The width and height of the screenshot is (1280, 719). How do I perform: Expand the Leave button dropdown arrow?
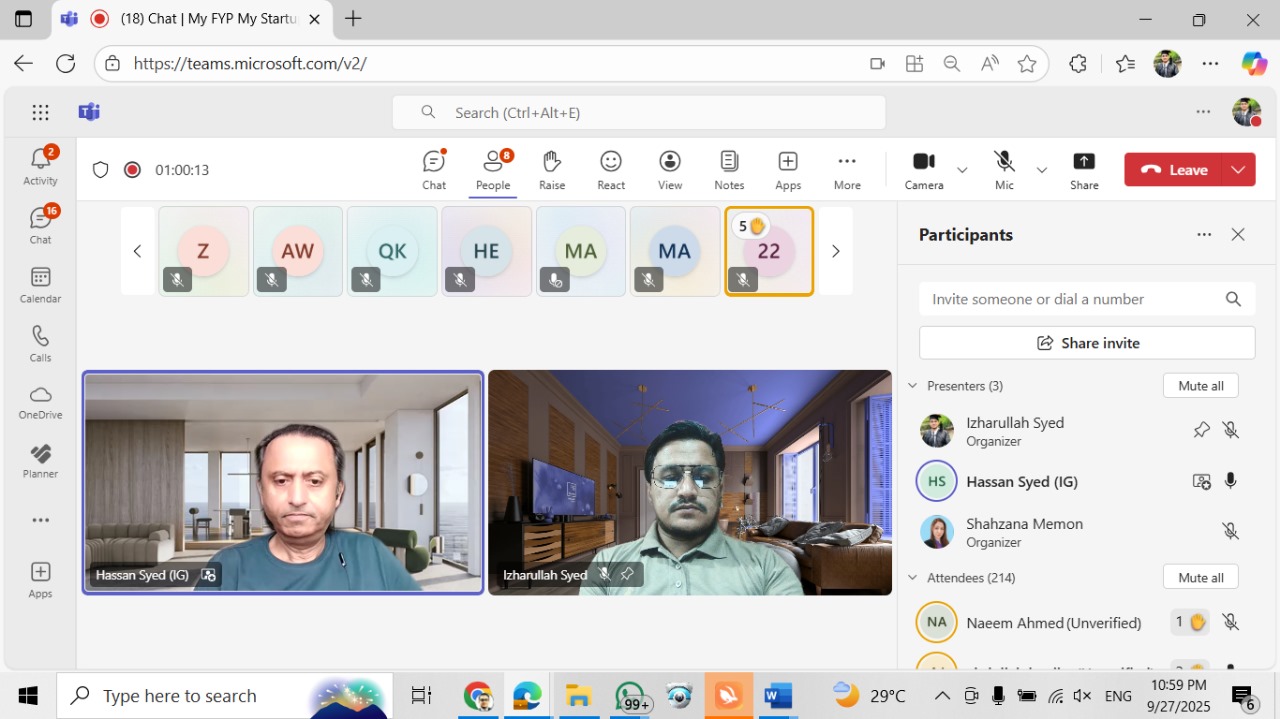click(1238, 170)
